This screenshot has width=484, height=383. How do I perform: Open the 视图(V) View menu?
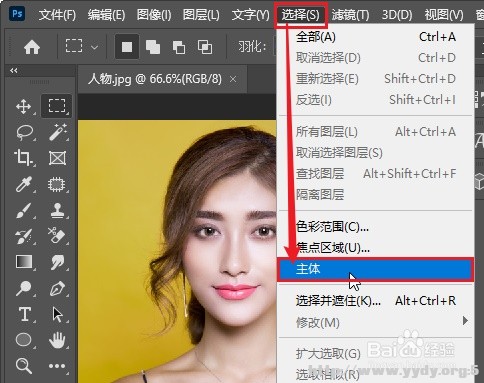pos(444,15)
